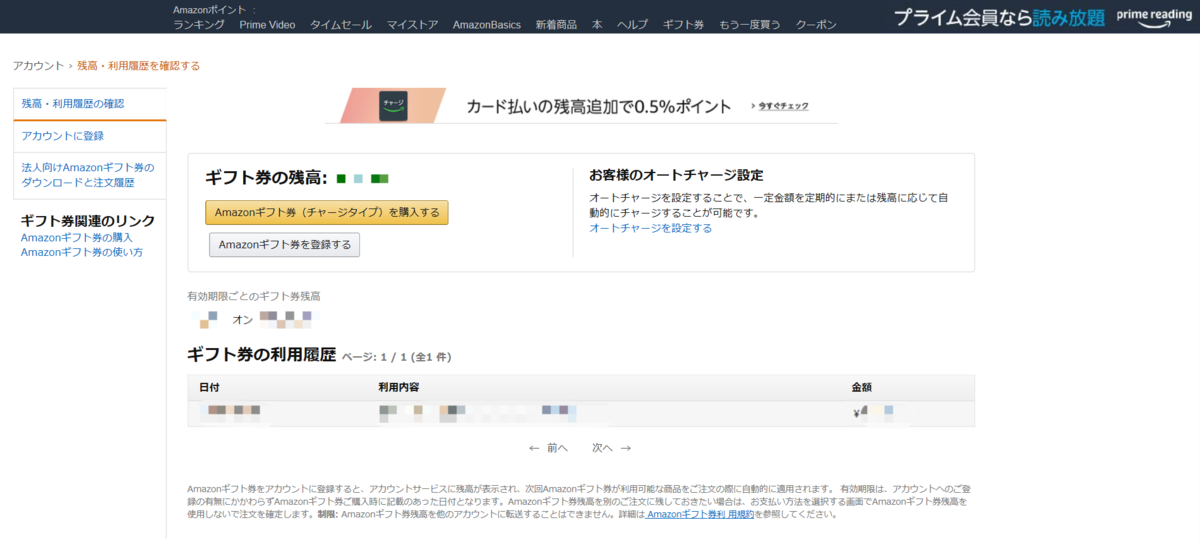The image size is (1200, 549).
Task: Open アカウントに登録 sidebar item
Action: 89,136
